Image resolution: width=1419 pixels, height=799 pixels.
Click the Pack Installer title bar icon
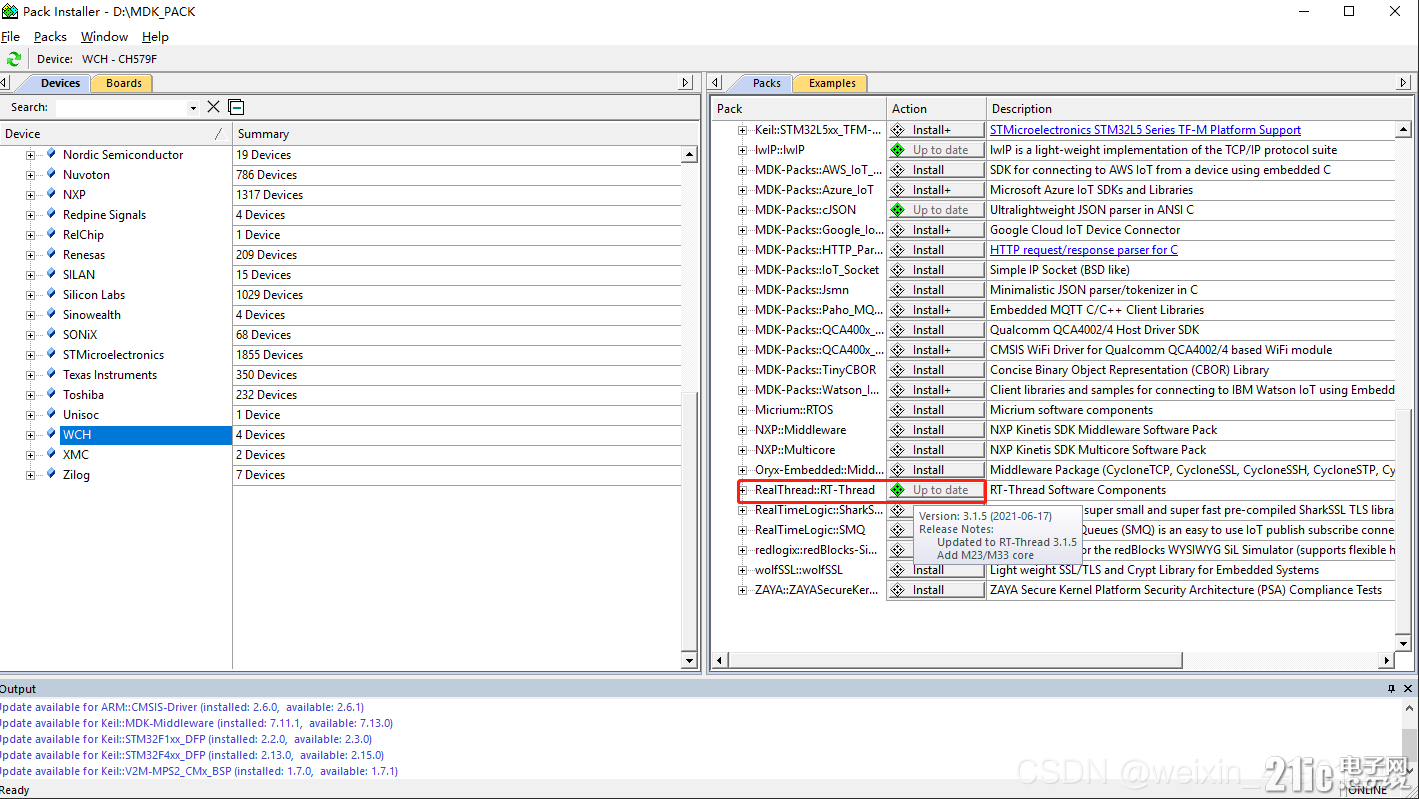point(10,11)
